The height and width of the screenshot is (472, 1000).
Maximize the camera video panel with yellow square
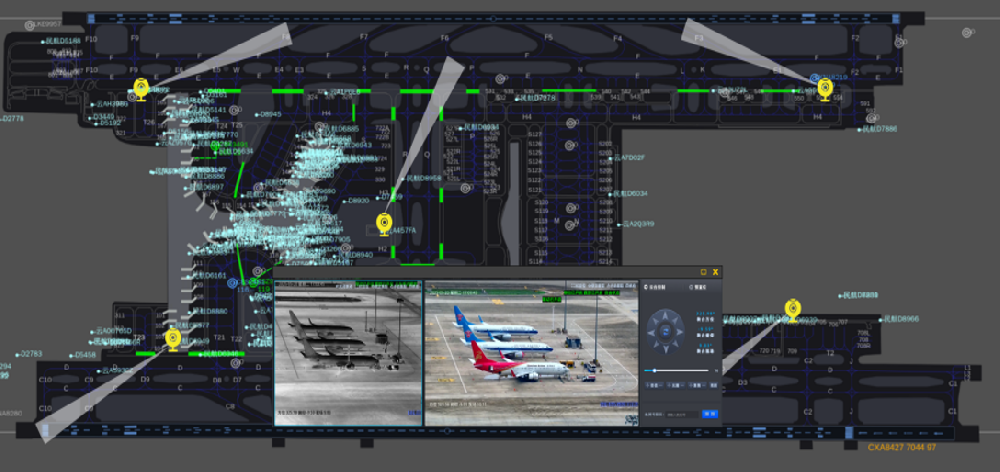point(703,272)
